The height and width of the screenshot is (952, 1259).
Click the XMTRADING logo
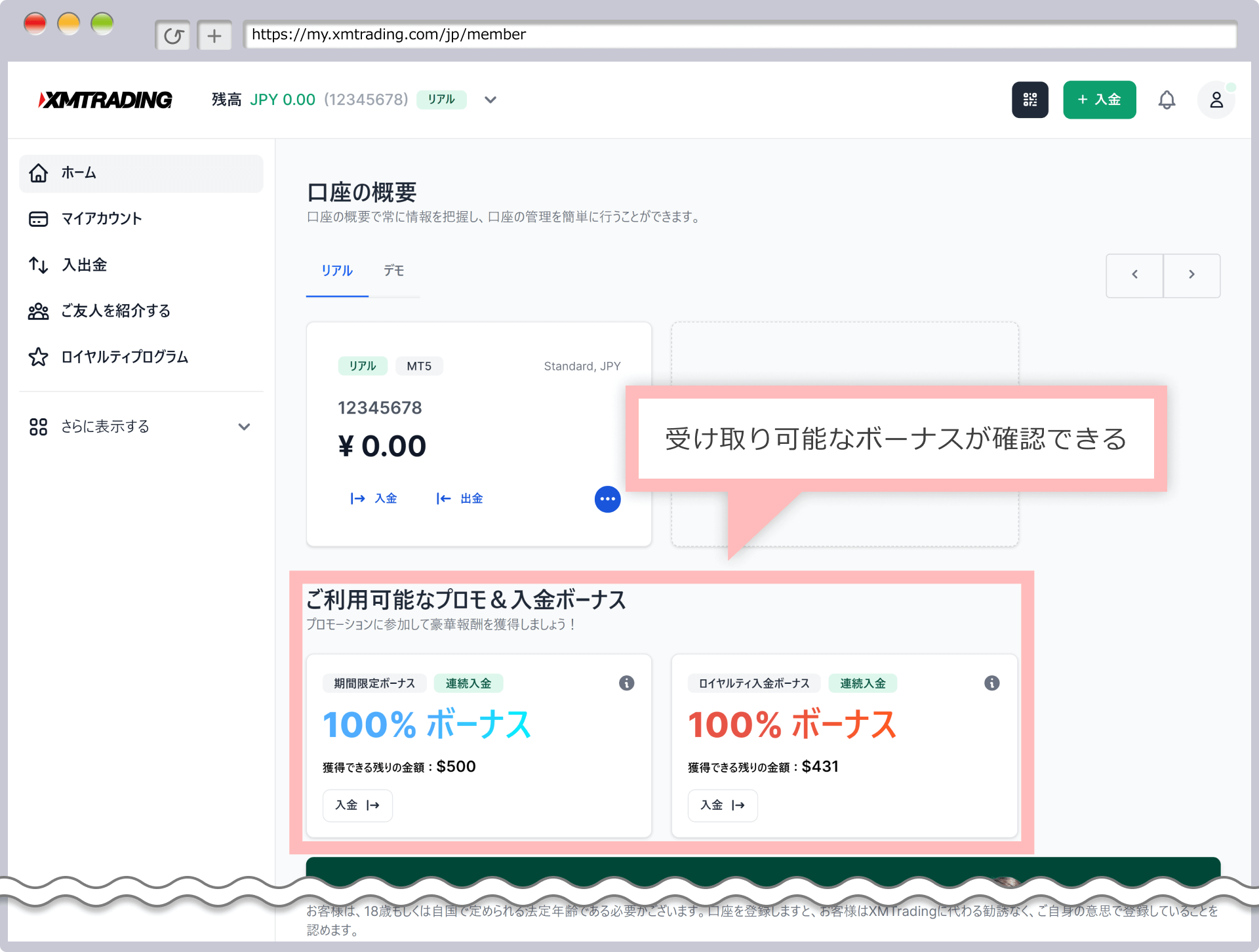point(105,100)
